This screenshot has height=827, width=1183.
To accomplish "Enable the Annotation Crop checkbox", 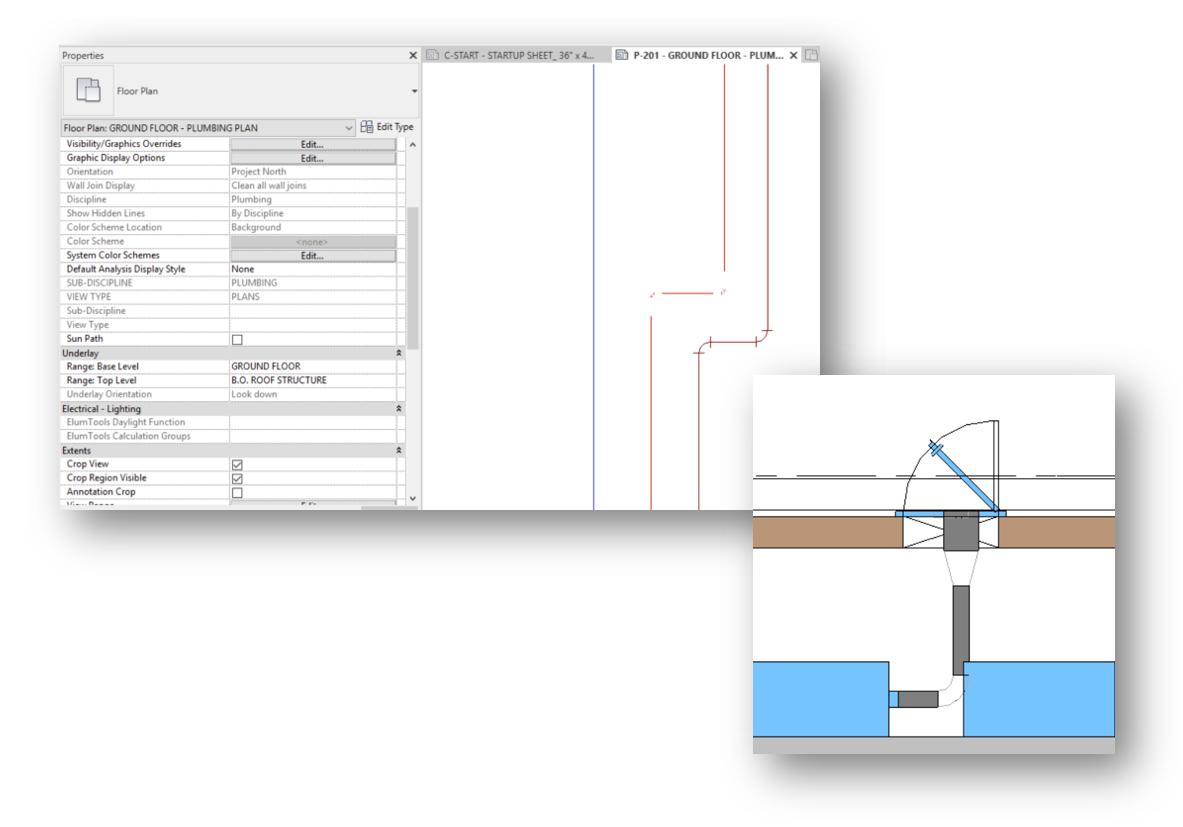I will coord(237,491).
